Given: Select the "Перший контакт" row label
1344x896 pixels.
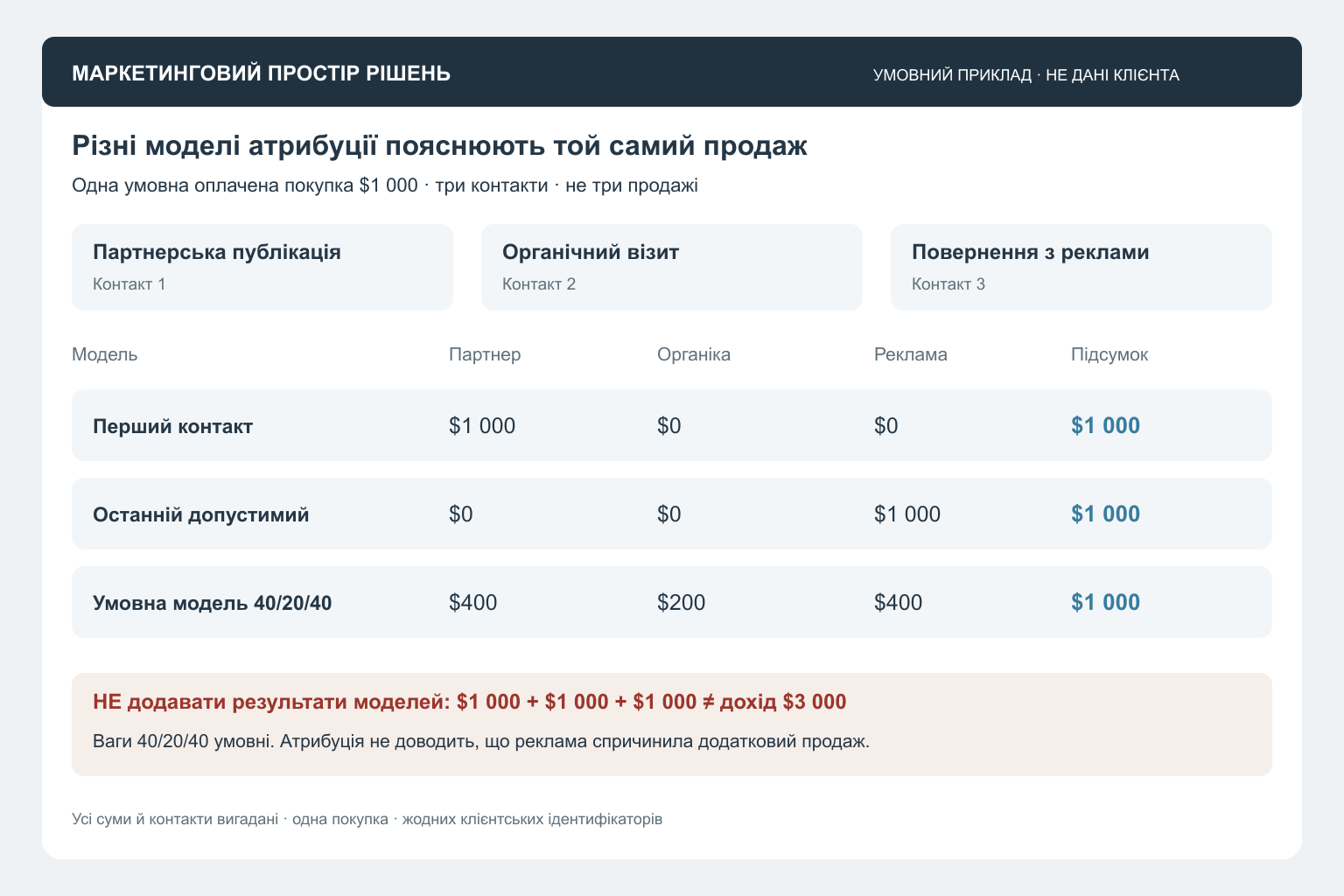Looking at the screenshot, I should click(172, 426).
